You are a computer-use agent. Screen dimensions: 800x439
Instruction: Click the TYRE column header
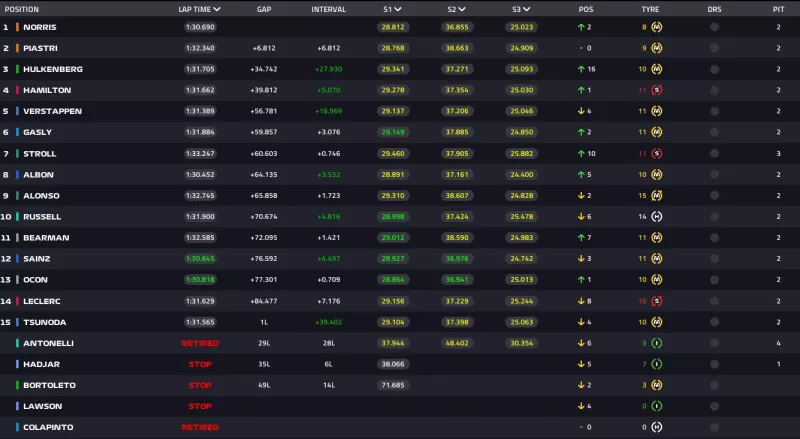650,9
